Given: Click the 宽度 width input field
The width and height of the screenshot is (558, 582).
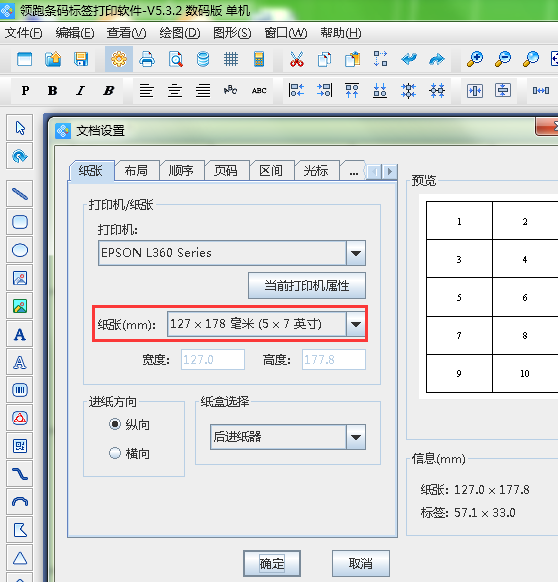Looking at the screenshot, I should (x=213, y=359).
